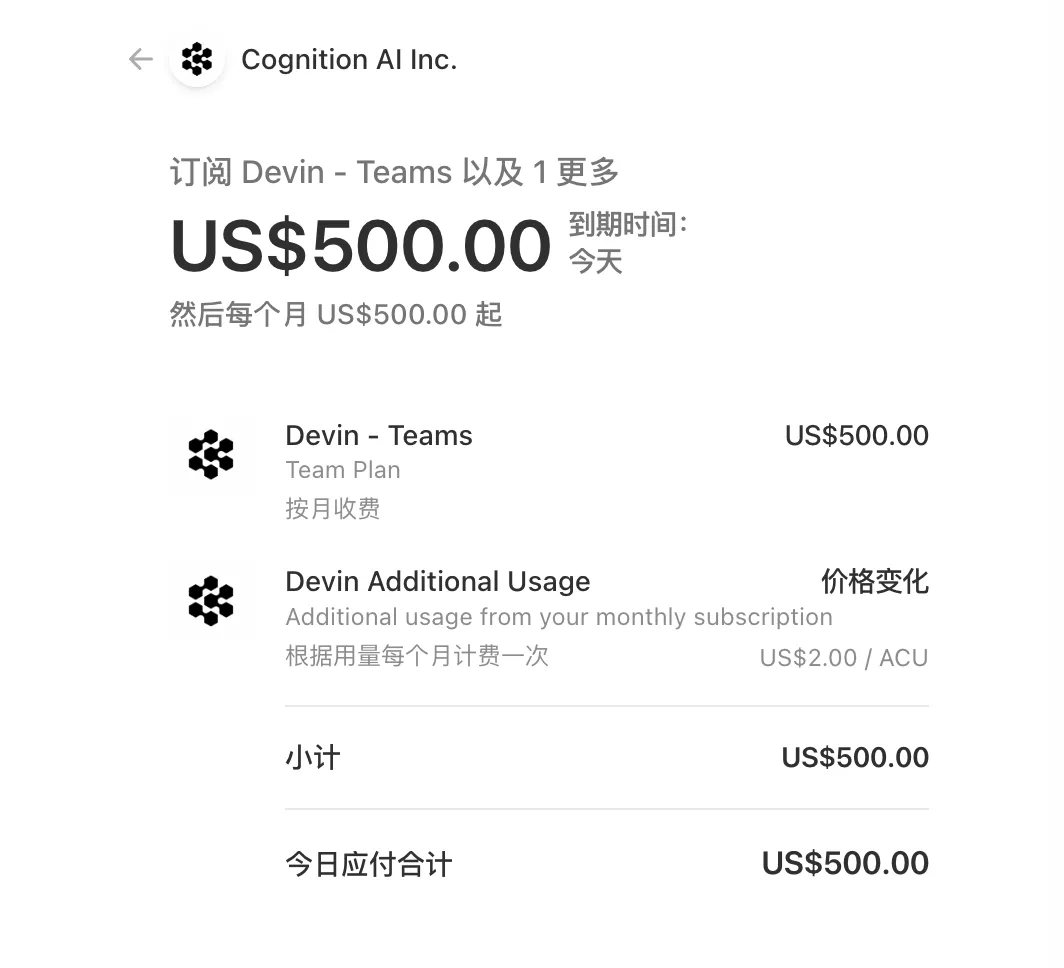The height and width of the screenshot is (968, 1064).
Task: Click the back arrow to return to merchant
Action: click(x=139, y=59)
